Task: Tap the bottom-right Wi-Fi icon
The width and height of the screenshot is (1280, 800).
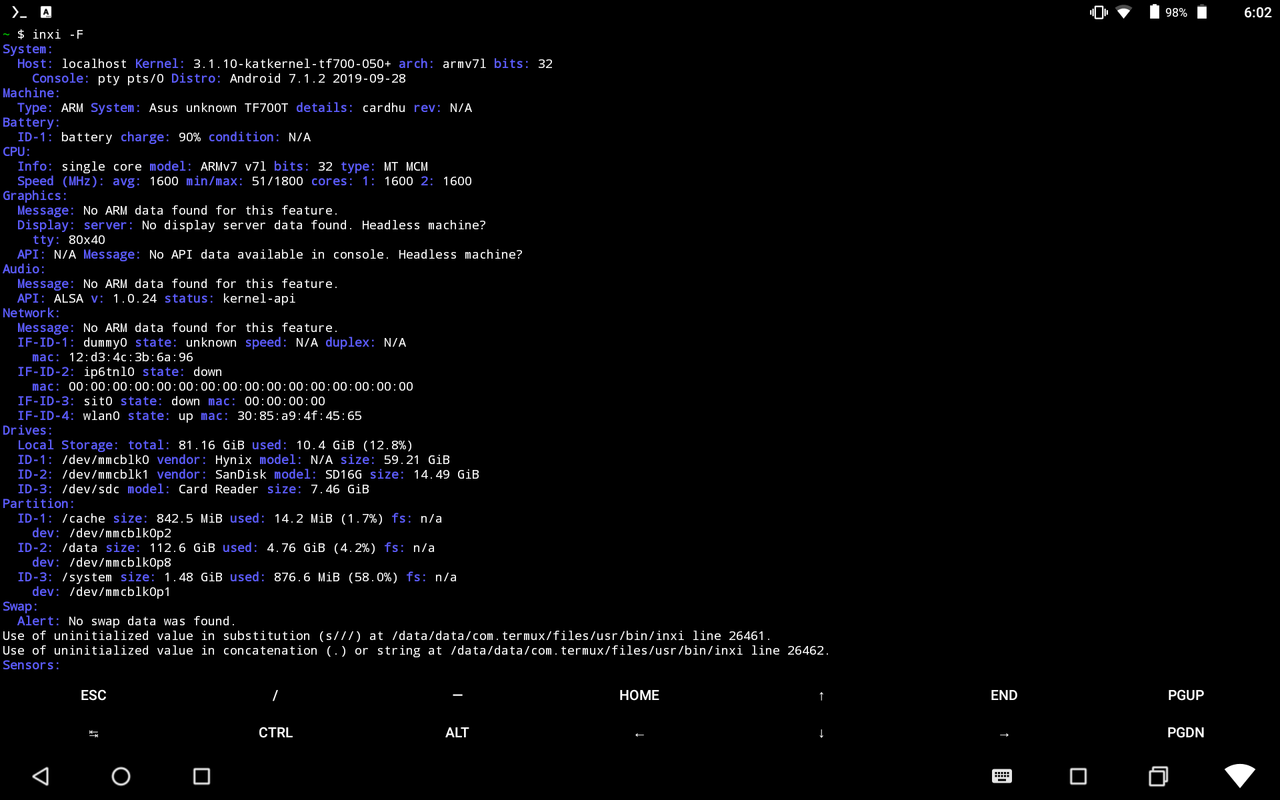Action: tap(1240, 776)
